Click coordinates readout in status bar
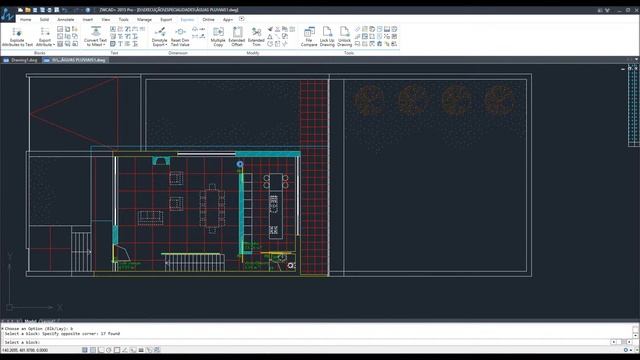640x360 pixels. click(x=24, y=350)
